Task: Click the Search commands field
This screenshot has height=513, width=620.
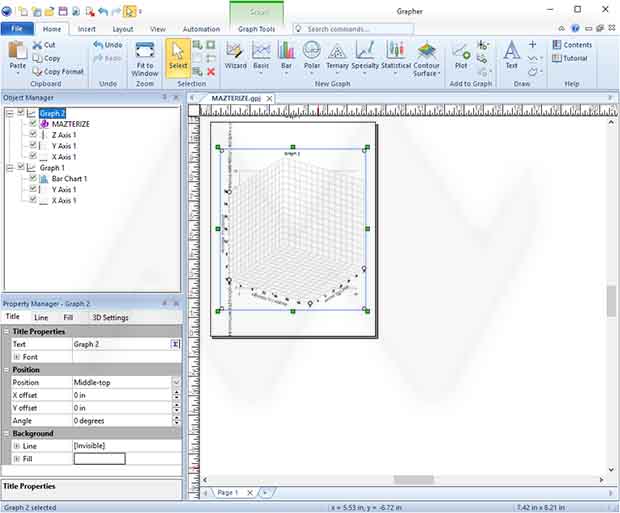Action: point(353,29)
